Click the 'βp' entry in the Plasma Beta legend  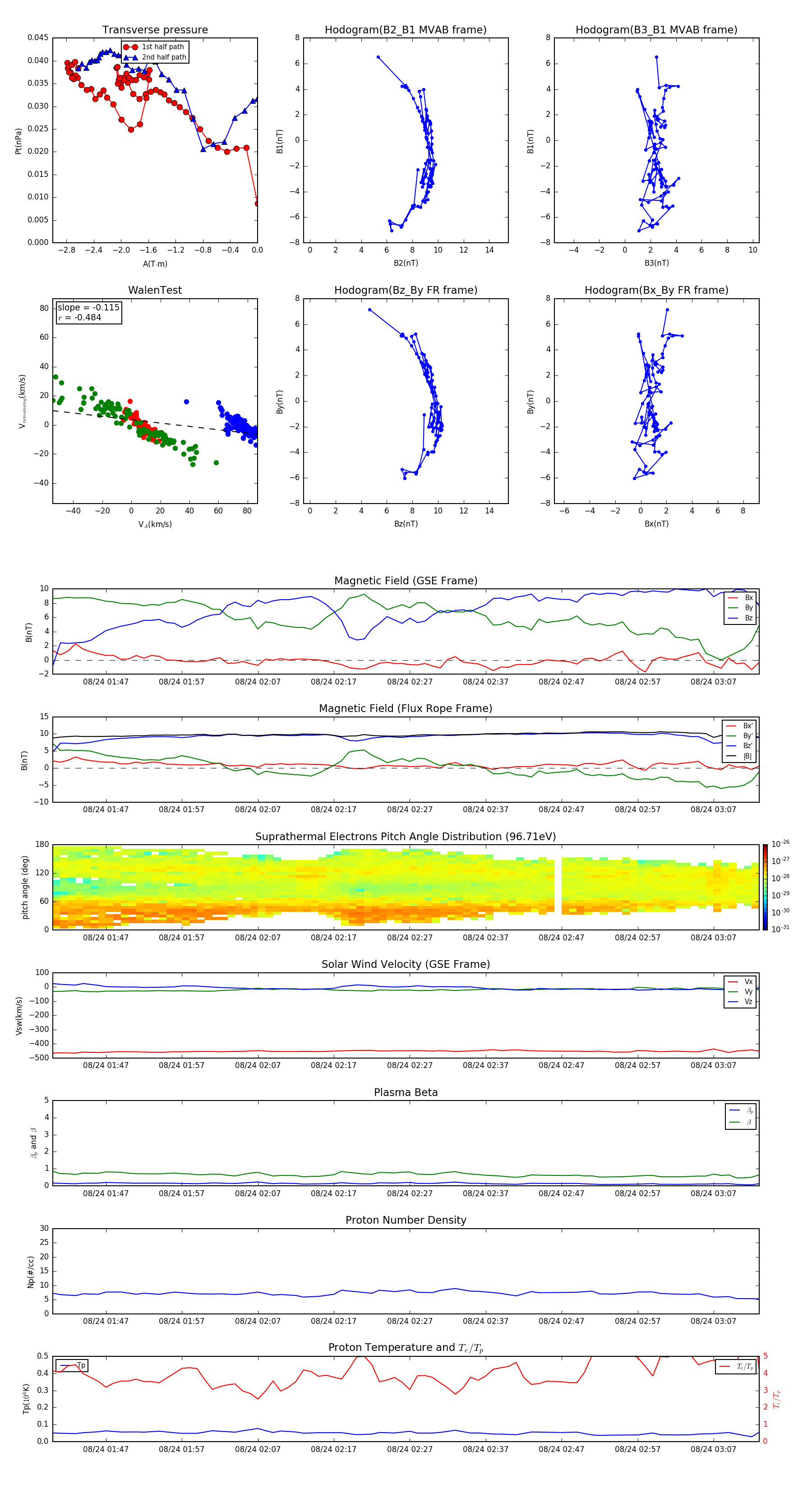(x=749, y=1110)
